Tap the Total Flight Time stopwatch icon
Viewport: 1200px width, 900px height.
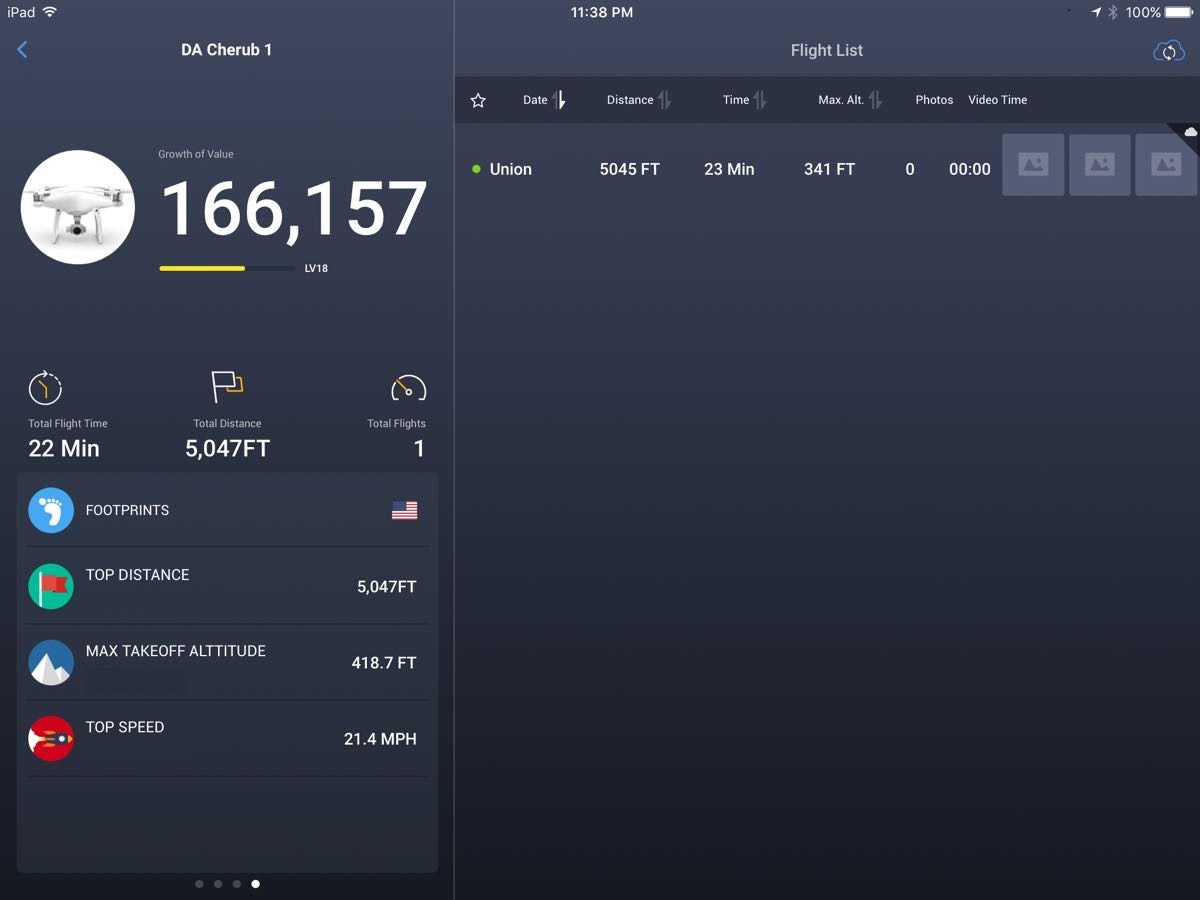pos(46,388)
